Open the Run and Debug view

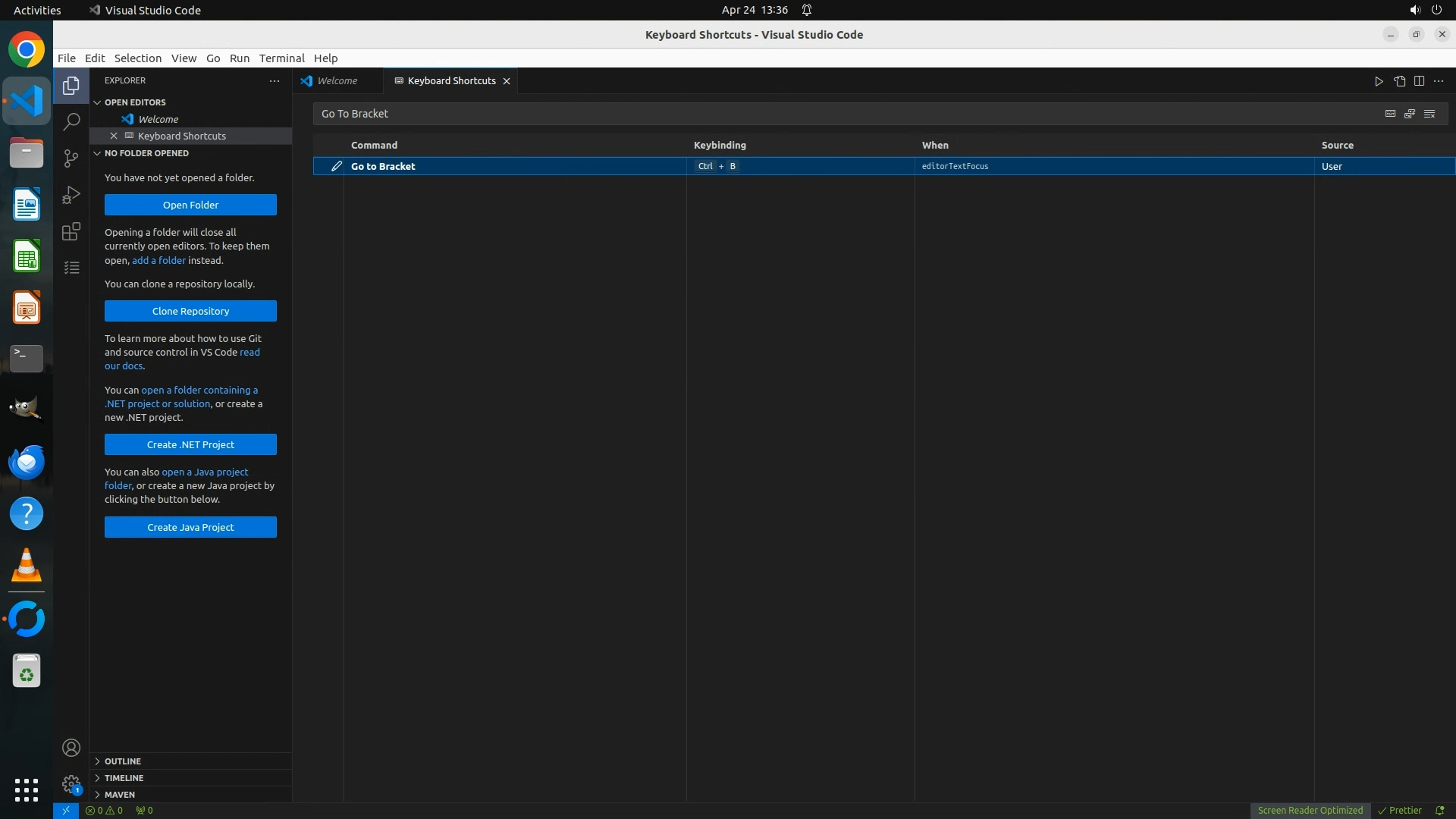71,195
